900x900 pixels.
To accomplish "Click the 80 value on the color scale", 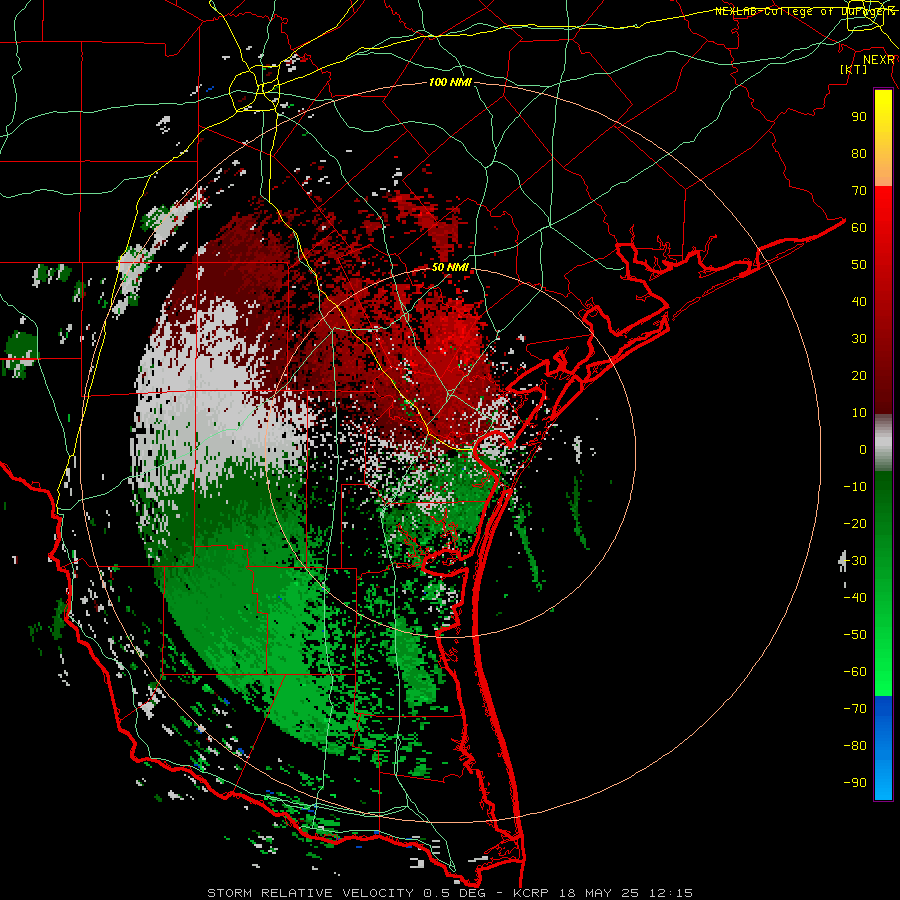I will (x=859, y=153).
